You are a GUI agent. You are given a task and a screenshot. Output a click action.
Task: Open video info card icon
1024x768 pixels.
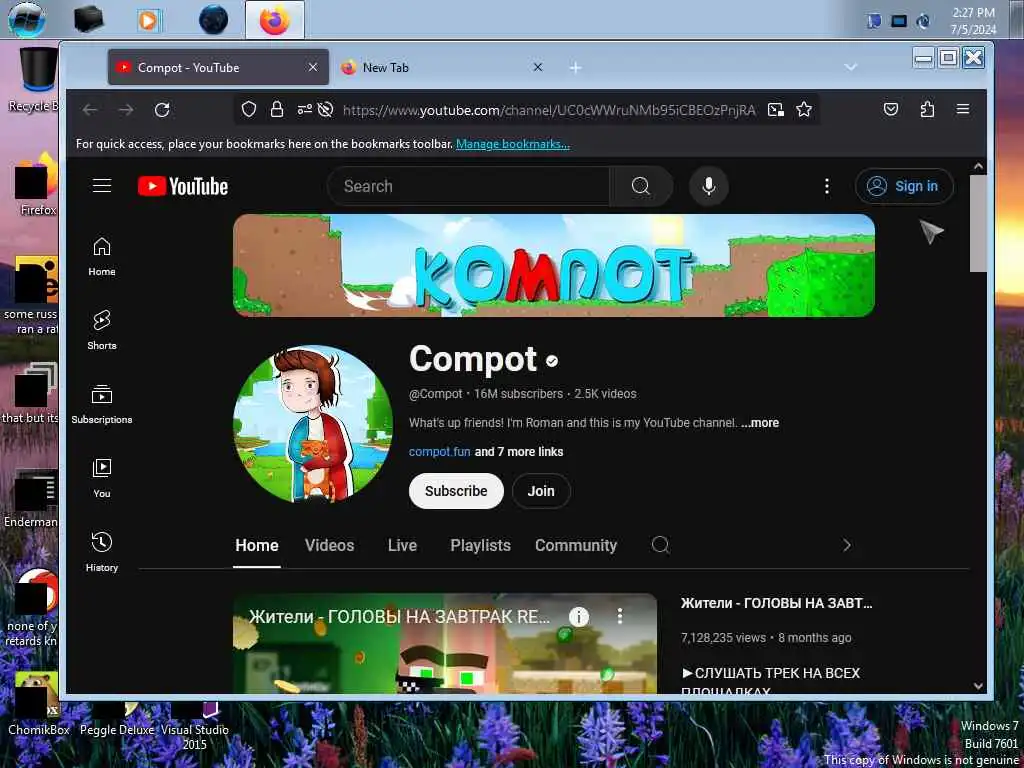coord(579,616)
